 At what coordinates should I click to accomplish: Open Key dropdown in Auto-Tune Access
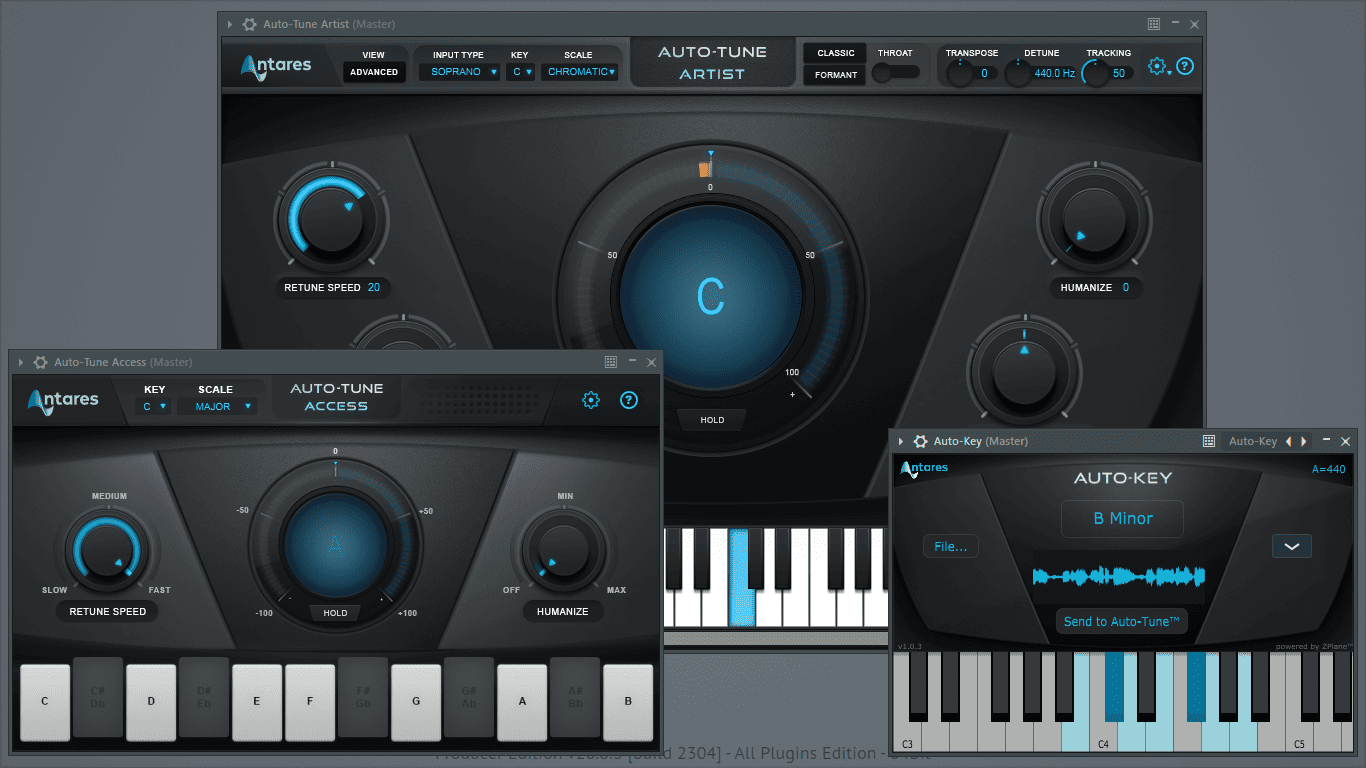pyautogui.click(x=154, y=406)
